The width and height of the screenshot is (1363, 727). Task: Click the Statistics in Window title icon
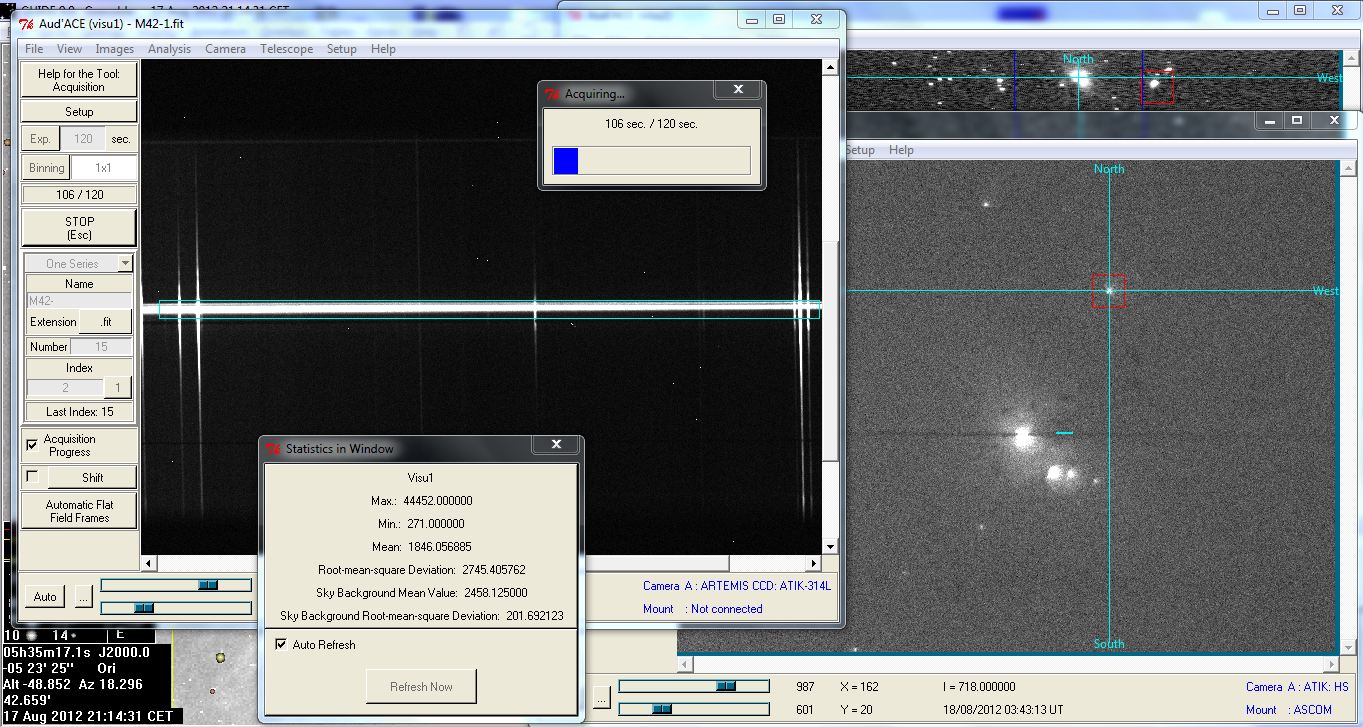coord(273,449)
